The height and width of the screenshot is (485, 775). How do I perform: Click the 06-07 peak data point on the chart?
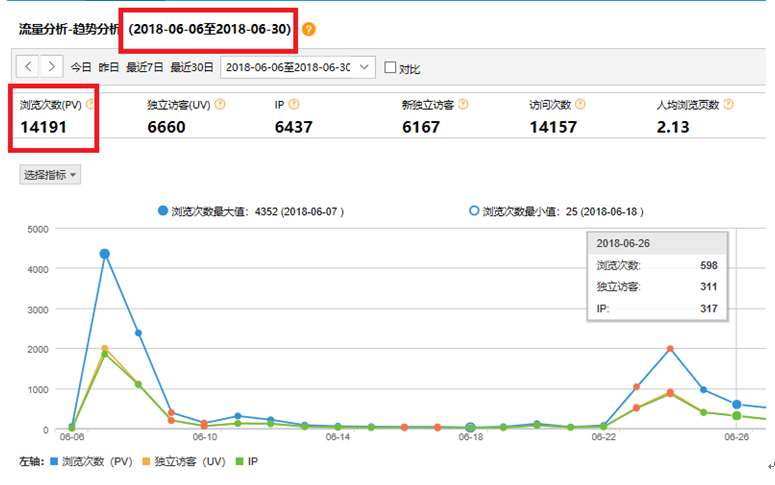[104, 254]
